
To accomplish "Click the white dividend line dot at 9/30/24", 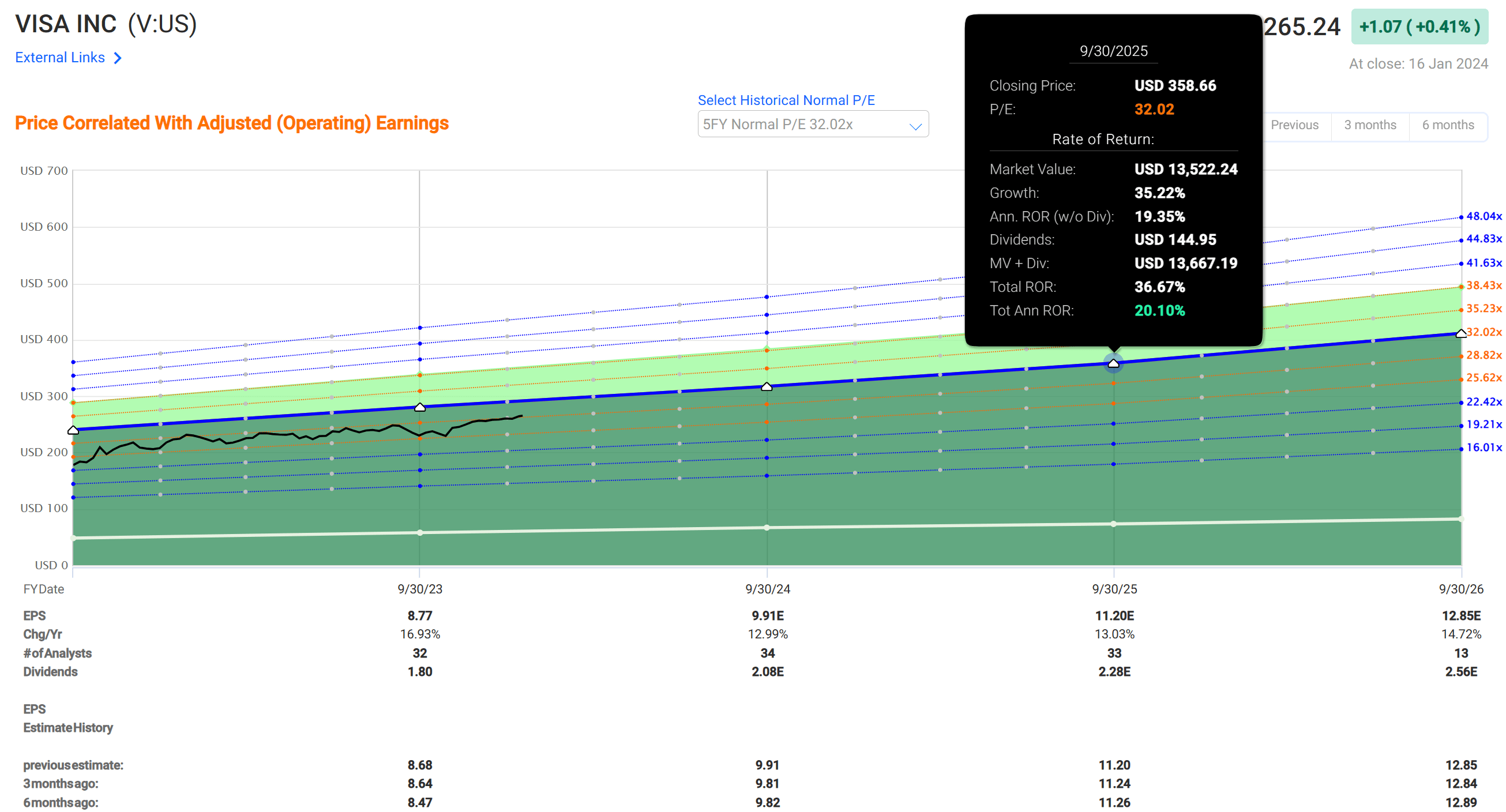I will [x=767, y=527].
